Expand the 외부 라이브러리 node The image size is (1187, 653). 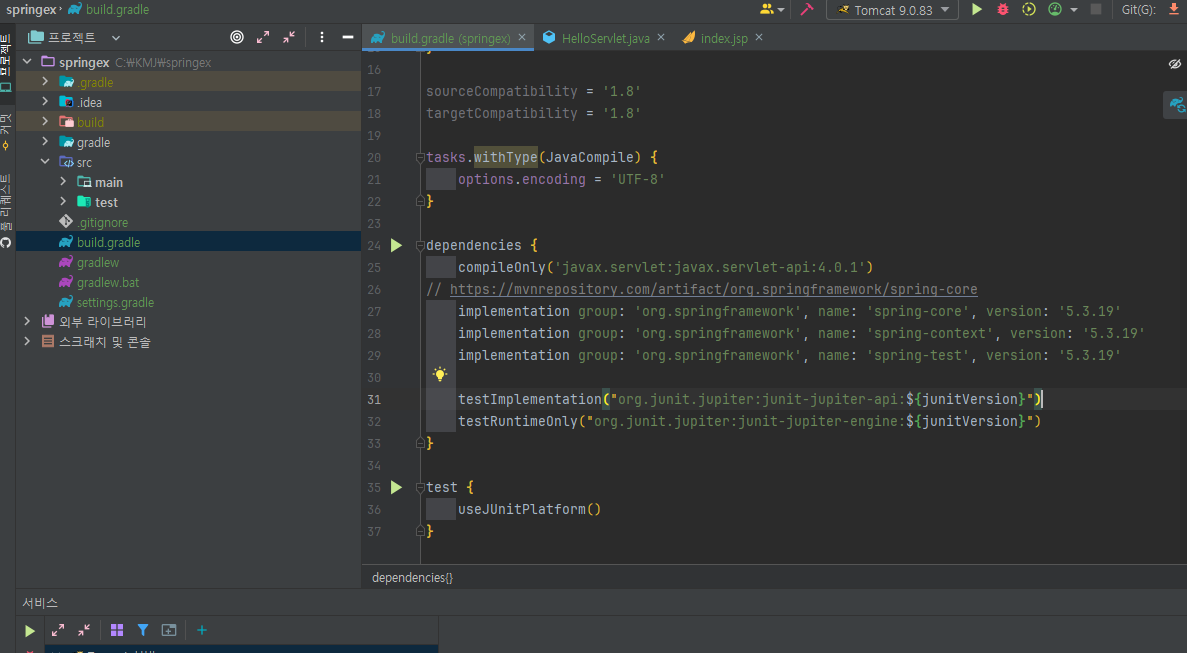27,322
